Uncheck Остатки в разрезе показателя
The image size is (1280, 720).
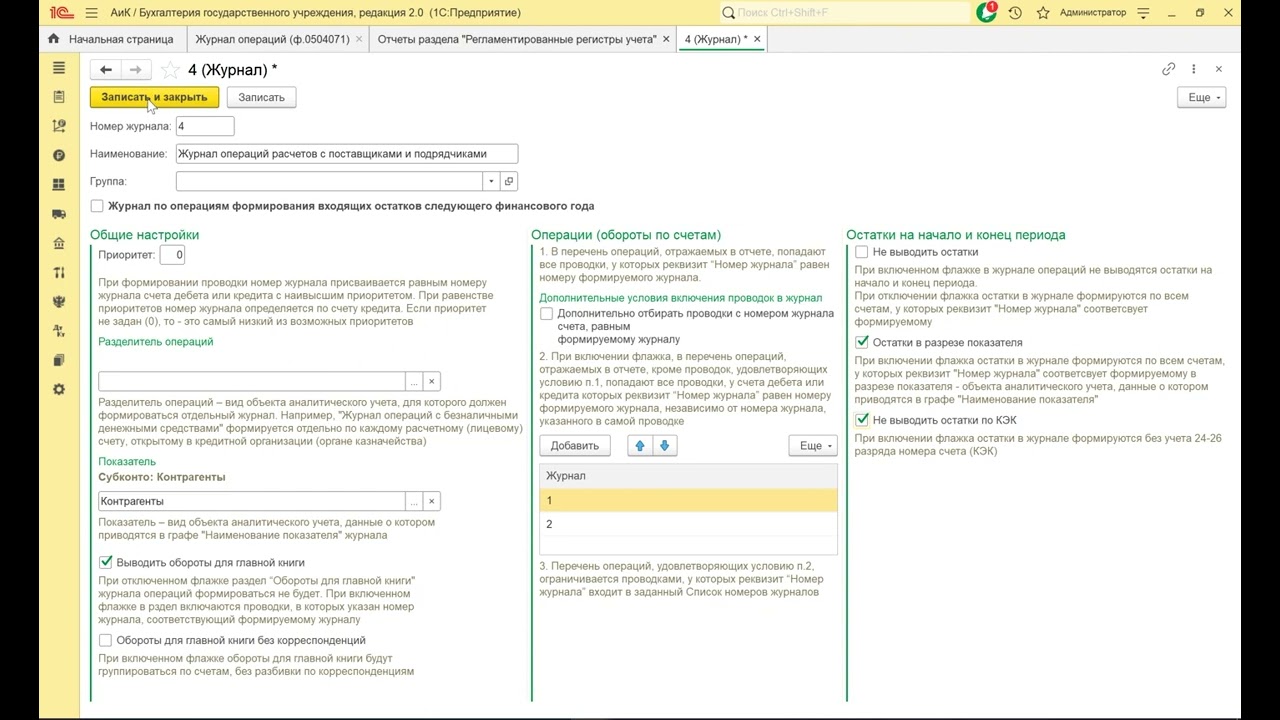861,342
